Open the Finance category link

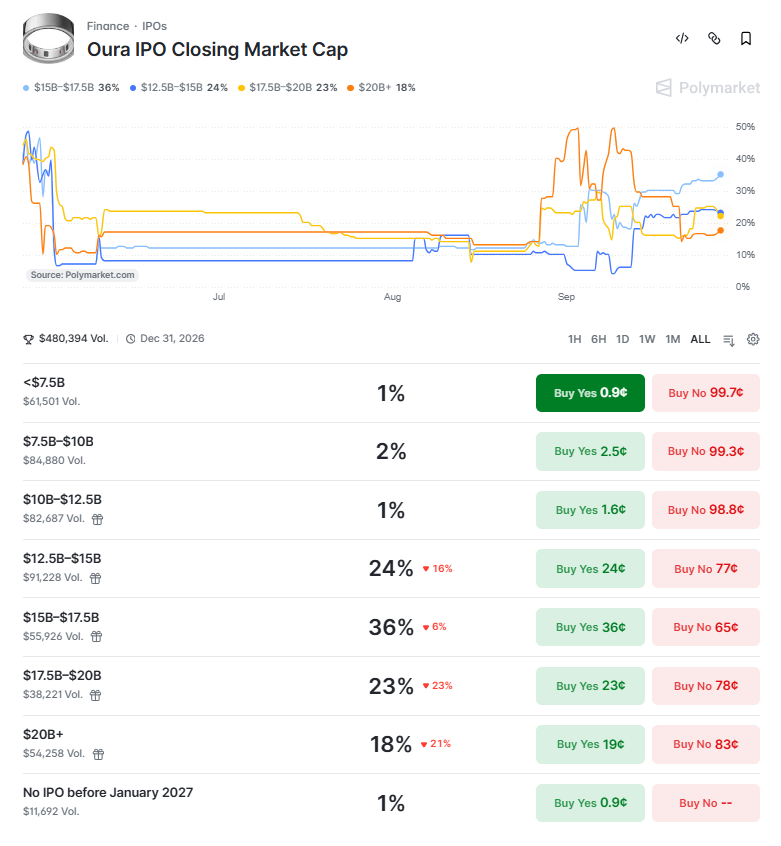pos(108,26)
